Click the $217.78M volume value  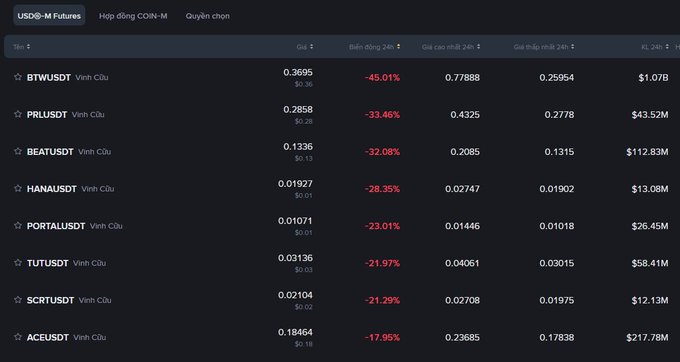click(647, 337)
